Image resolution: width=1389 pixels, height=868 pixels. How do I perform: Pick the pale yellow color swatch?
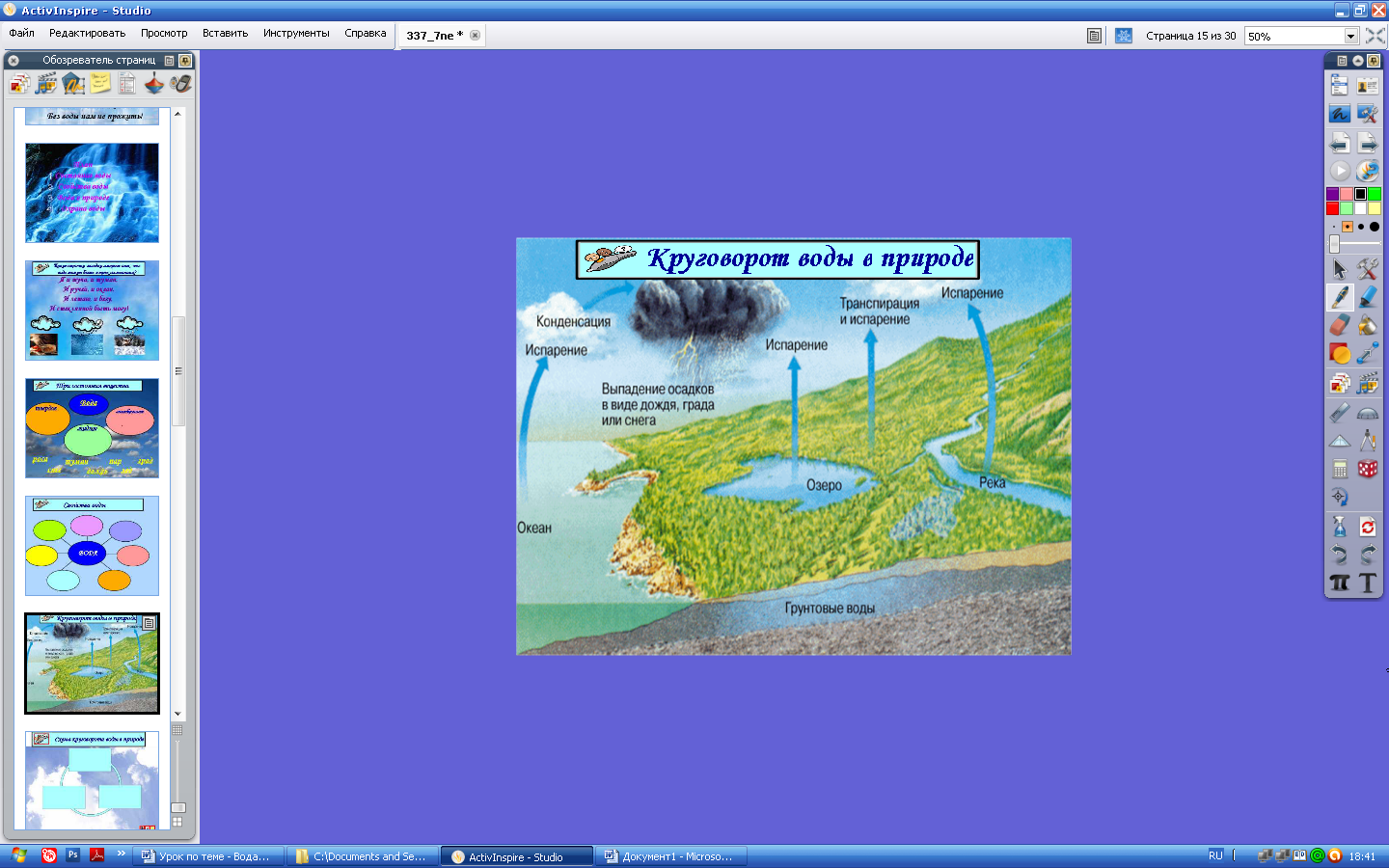pos(1375,208)
